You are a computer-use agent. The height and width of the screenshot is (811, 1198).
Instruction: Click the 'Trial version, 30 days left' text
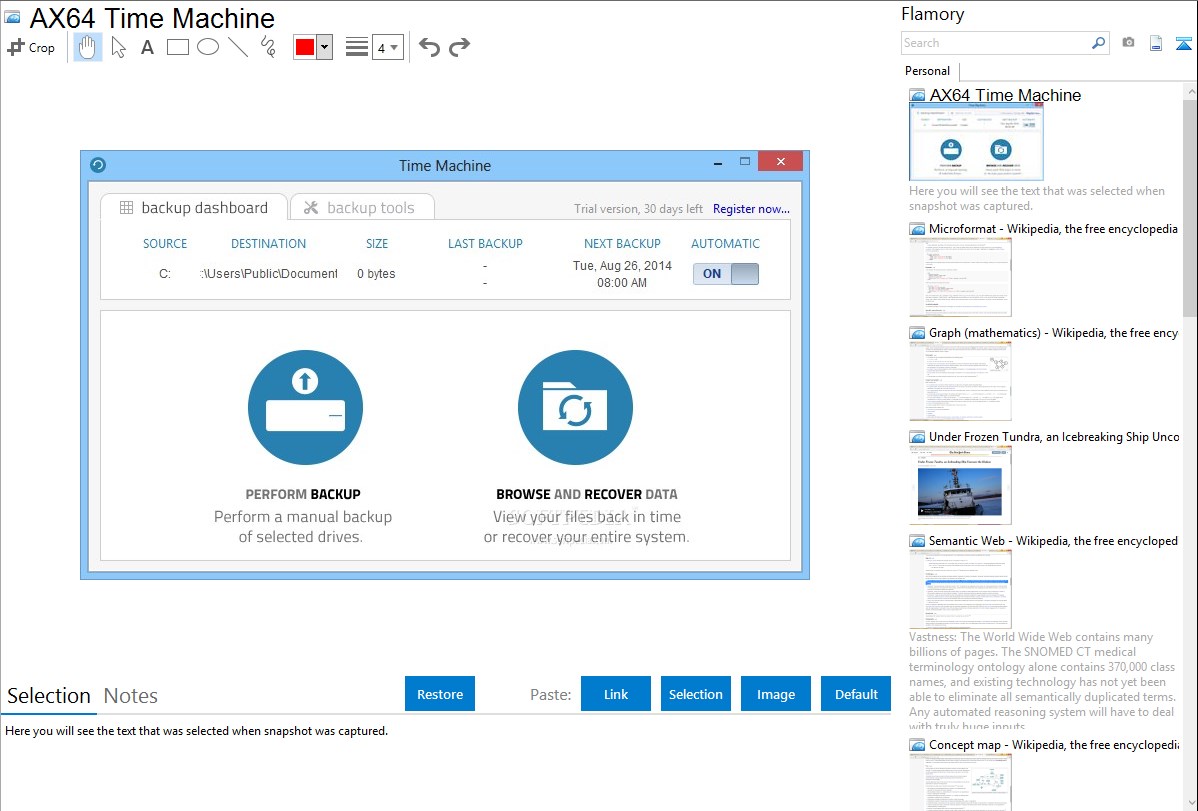coord(638,209)
